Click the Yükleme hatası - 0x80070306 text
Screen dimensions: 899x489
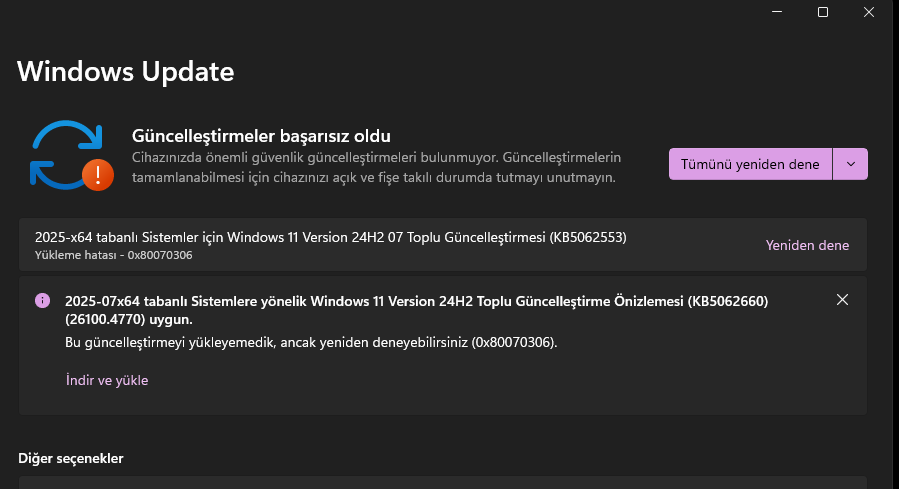114,255
